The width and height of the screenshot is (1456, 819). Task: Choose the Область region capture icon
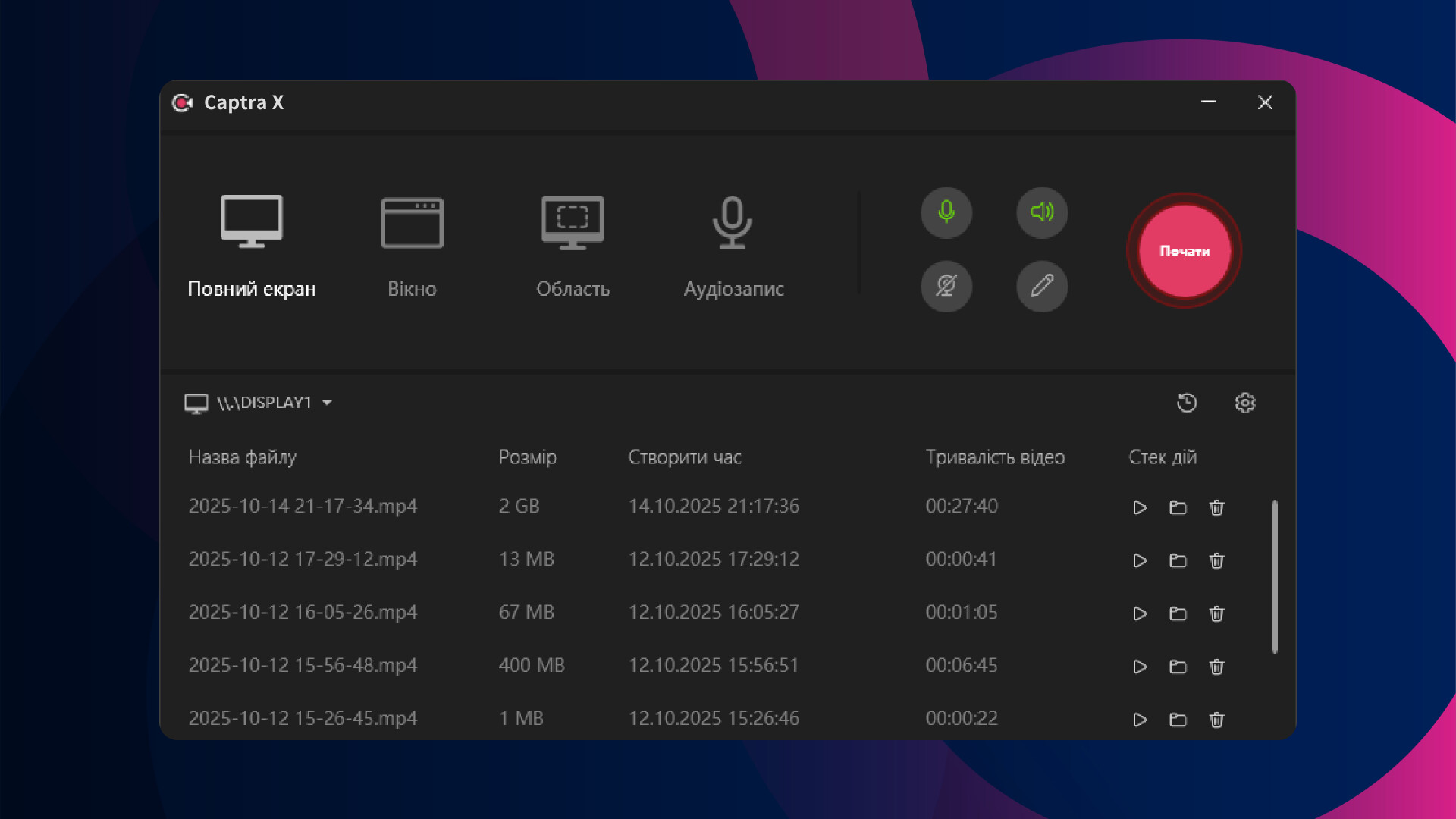(573, 223)
